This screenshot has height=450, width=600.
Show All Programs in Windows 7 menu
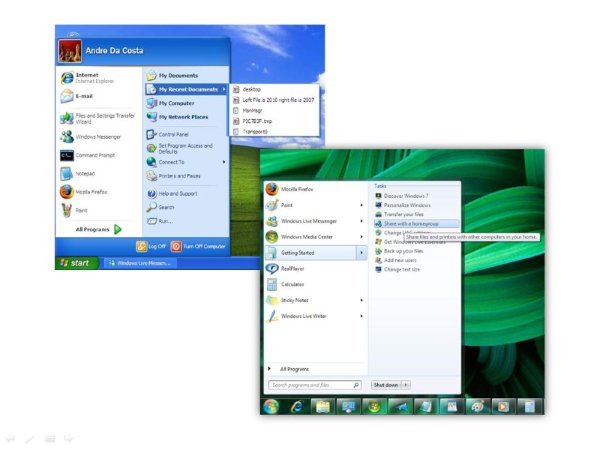(x=289, y=369)
